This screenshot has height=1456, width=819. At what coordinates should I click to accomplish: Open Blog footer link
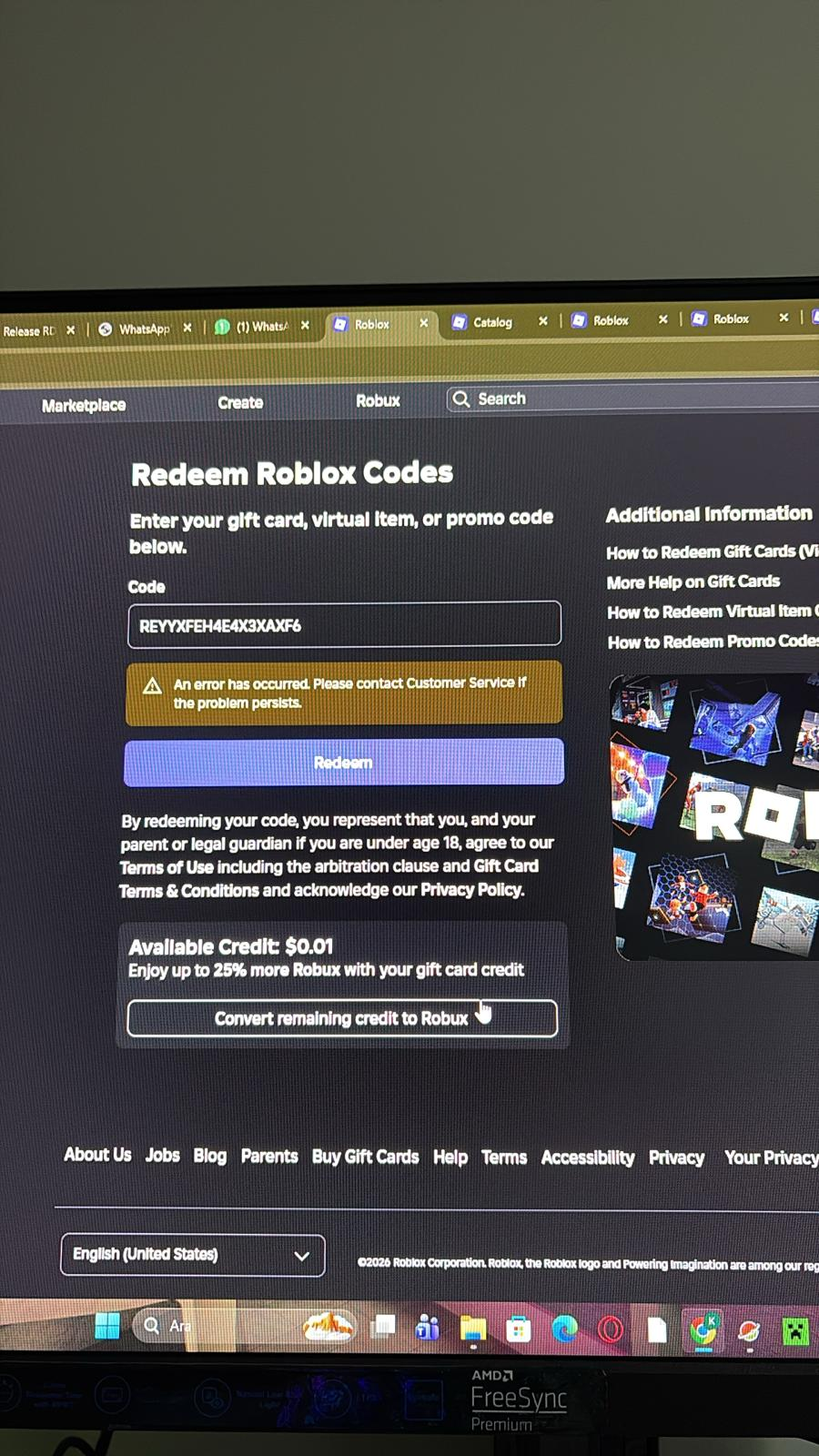point(209,1156)
